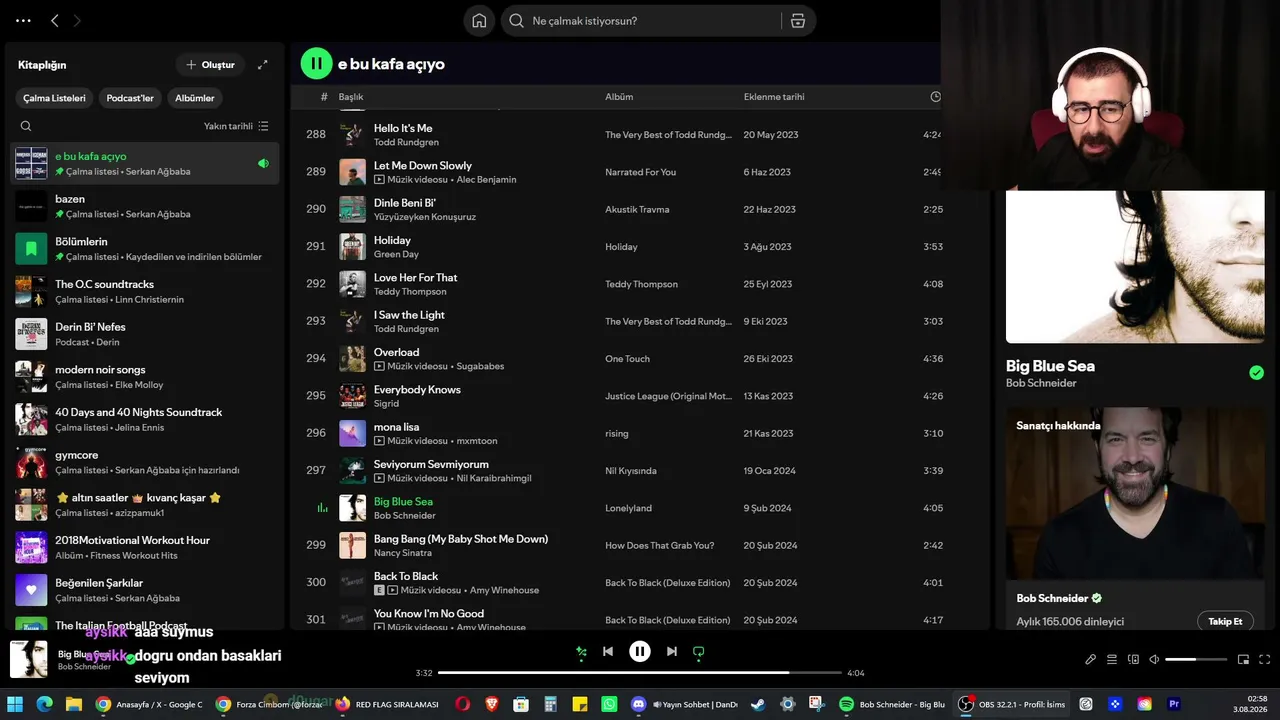Open WhatsApp from the taskbar
Screen dimensions: 1280x720
(x=609, y=704)
